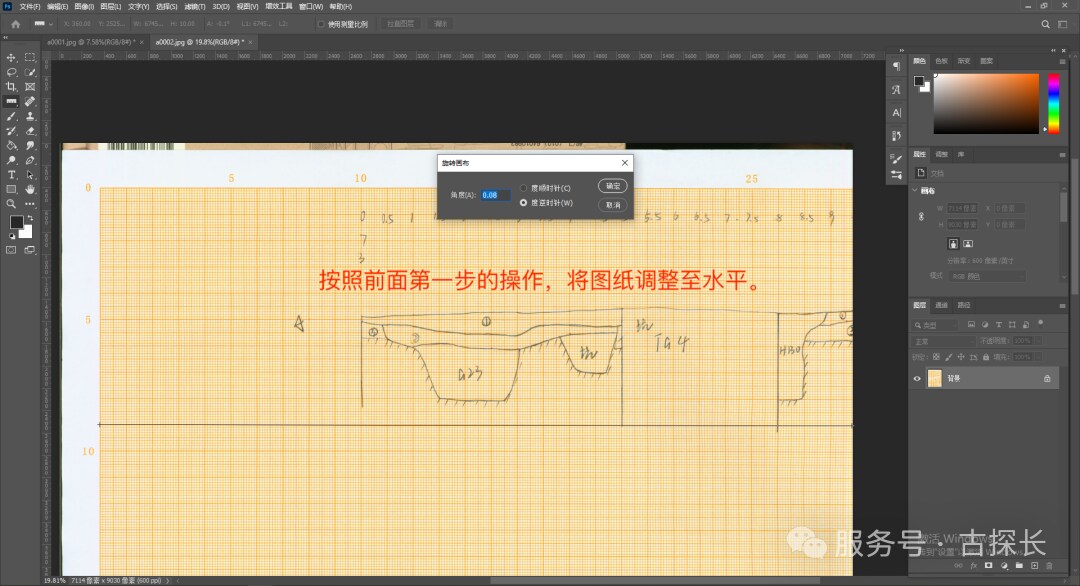Open the Paragraph panel icon
This screenshot has width=1080, height=586.
click(x=896, y=66)
